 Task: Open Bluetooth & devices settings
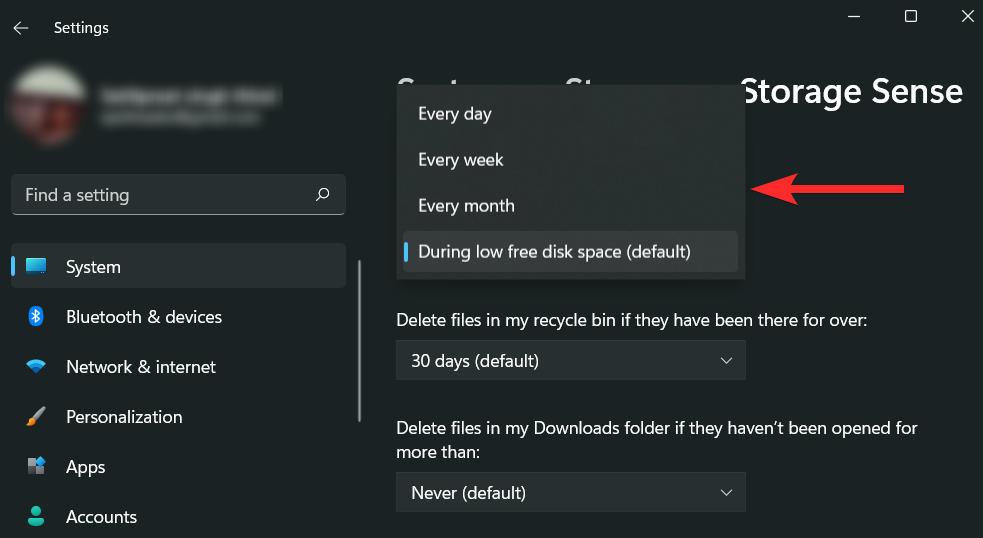point(144,317)
